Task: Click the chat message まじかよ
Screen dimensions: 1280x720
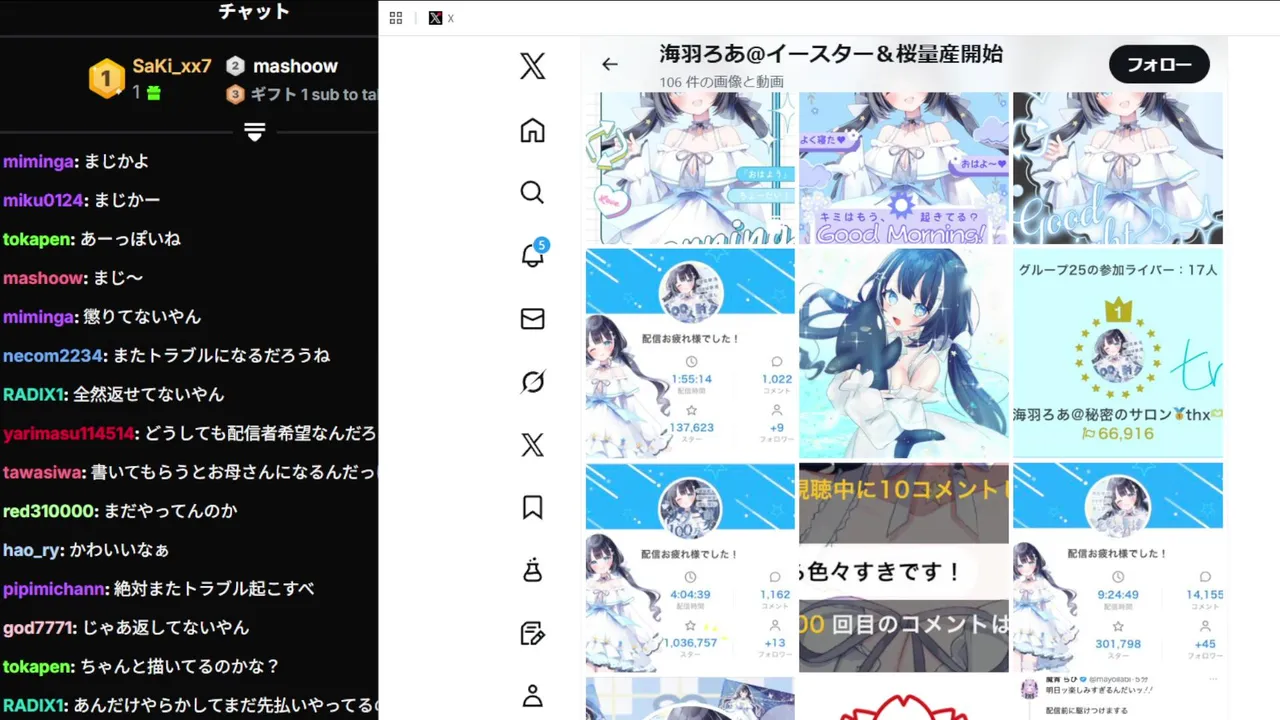Action: [x=116, y=161]
